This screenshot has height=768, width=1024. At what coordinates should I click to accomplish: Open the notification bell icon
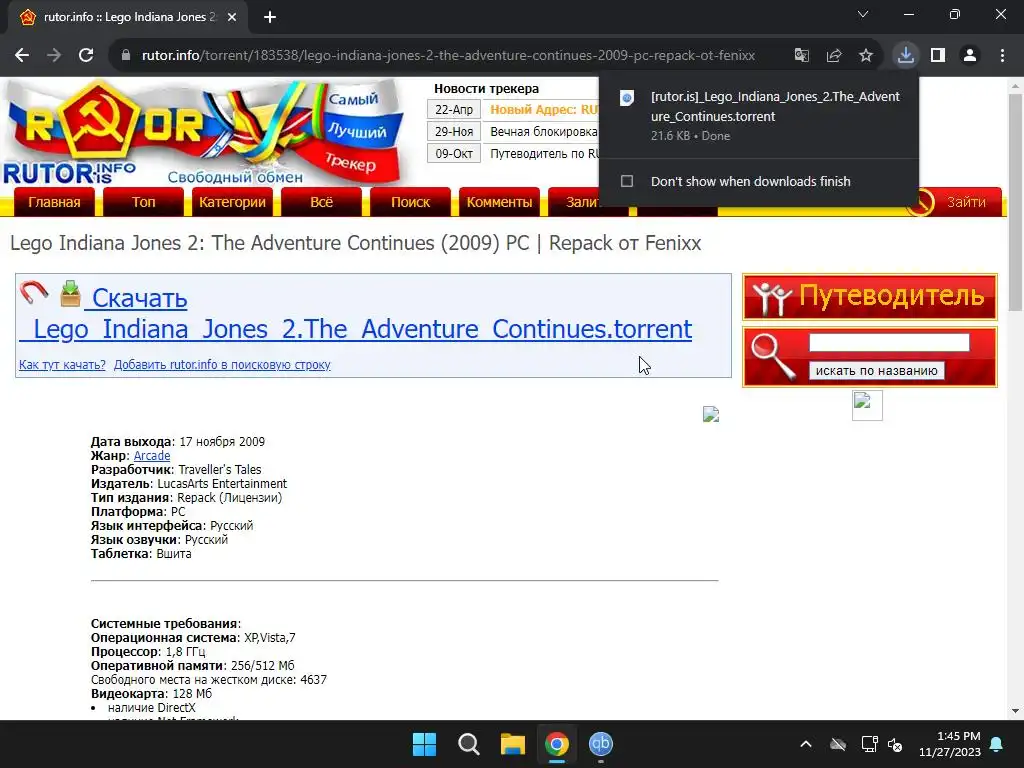(997, 744)
